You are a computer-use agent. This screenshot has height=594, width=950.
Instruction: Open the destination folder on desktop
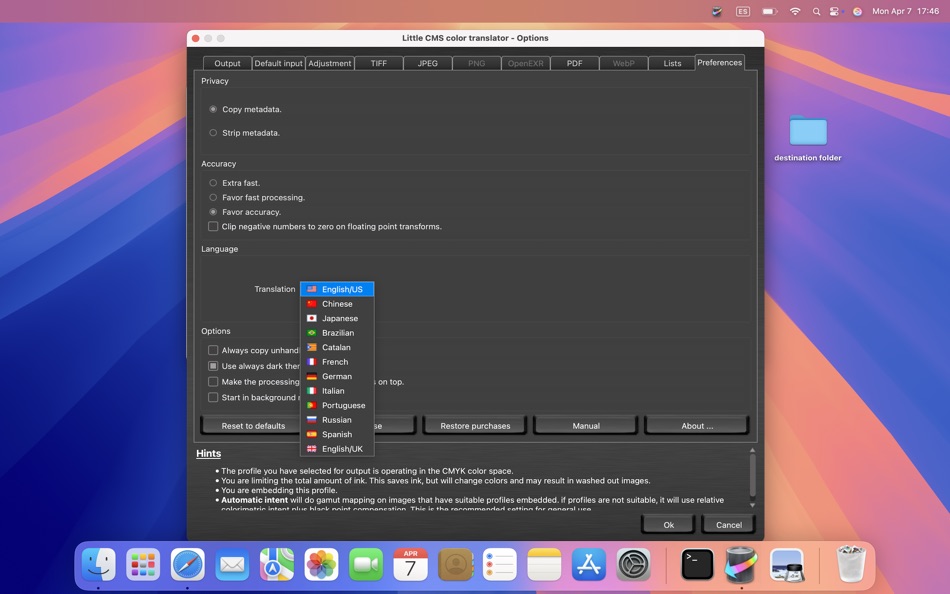(808, 138)
